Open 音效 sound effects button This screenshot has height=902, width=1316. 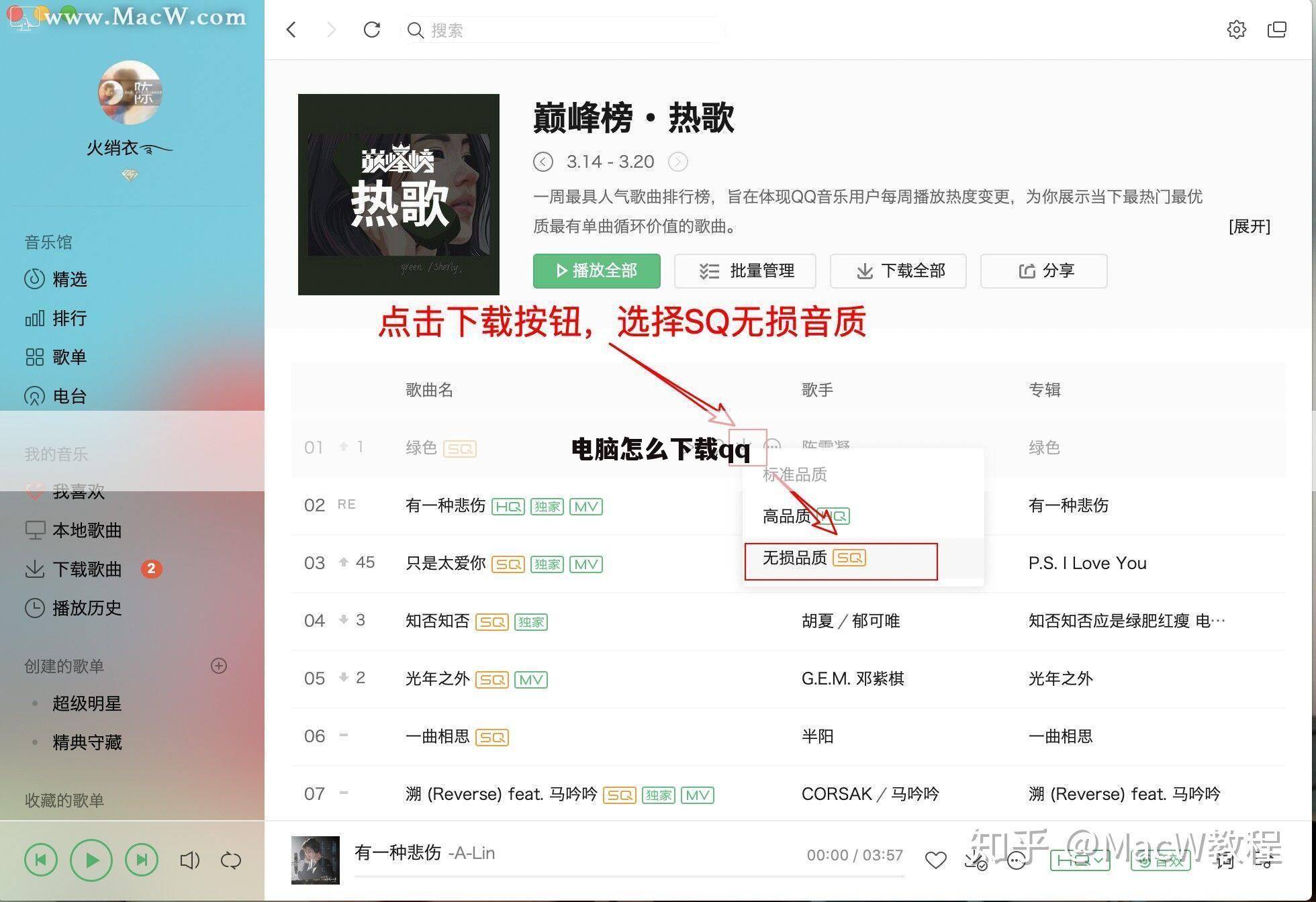pyautogui.click(x=1160, y=860)
